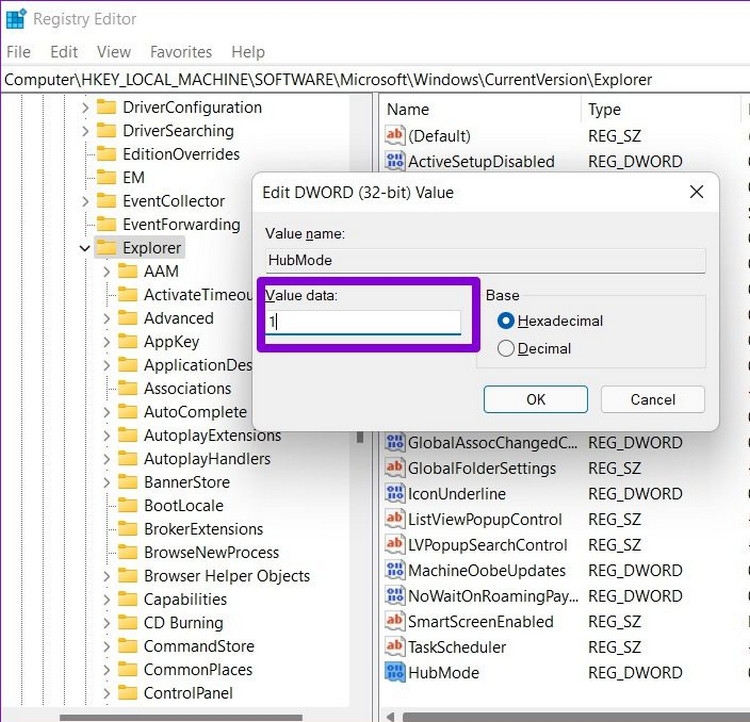Click the tree pane vertical scrollbar thumb

[x=360, y=436]
